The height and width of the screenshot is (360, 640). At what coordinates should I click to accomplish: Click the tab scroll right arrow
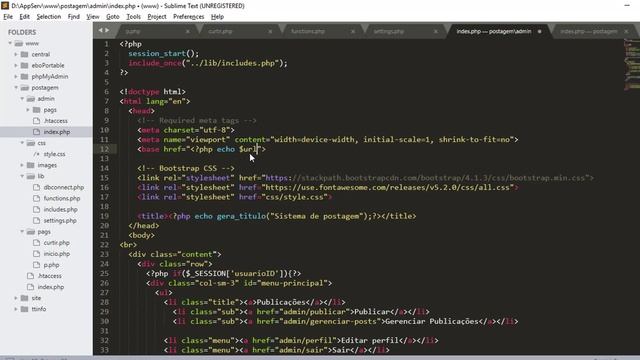(x=107, y=30)
